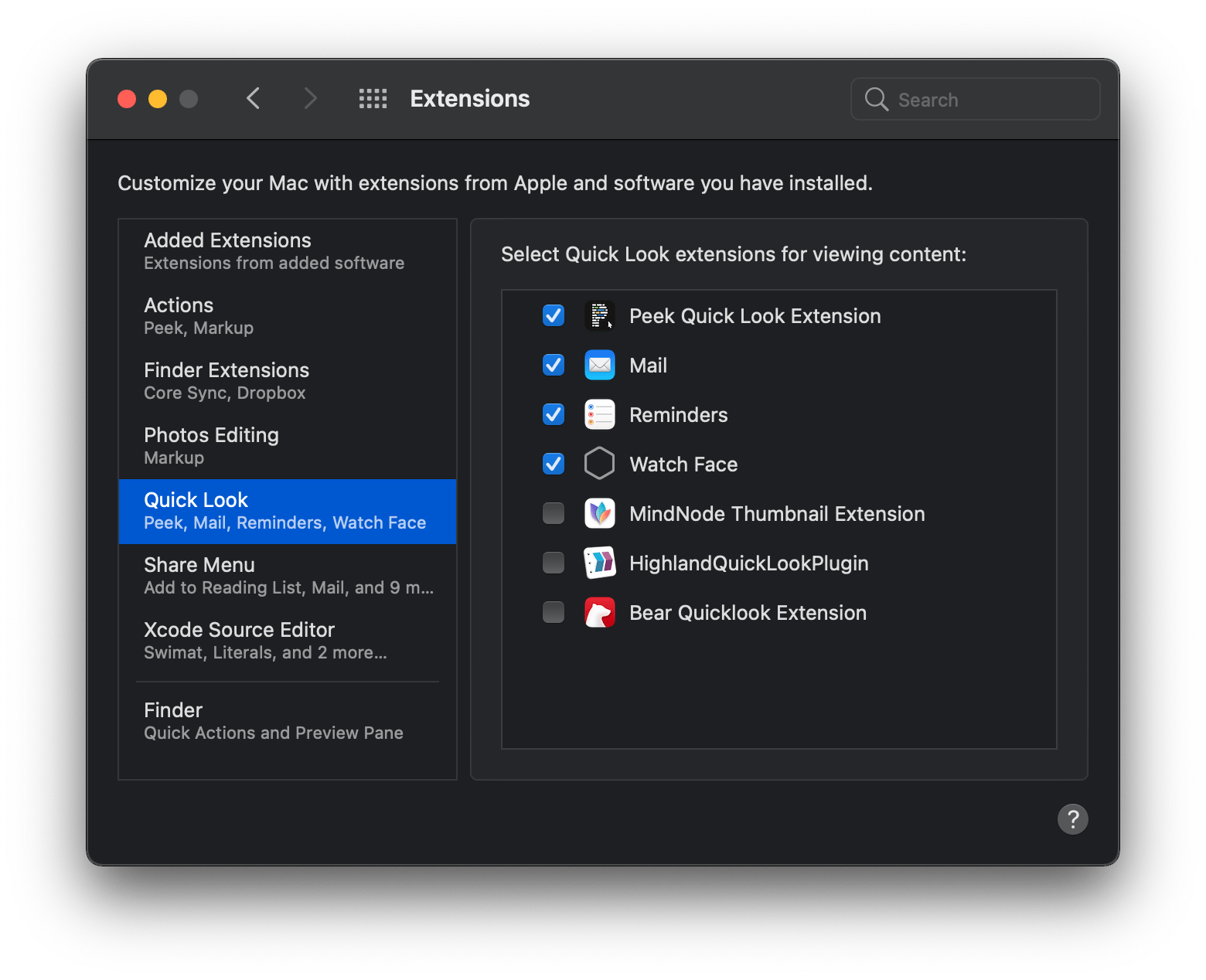The image size is (1206, 980).
Task: Click the Watch Face hexagon icon
Action: [x=600, y=464]
